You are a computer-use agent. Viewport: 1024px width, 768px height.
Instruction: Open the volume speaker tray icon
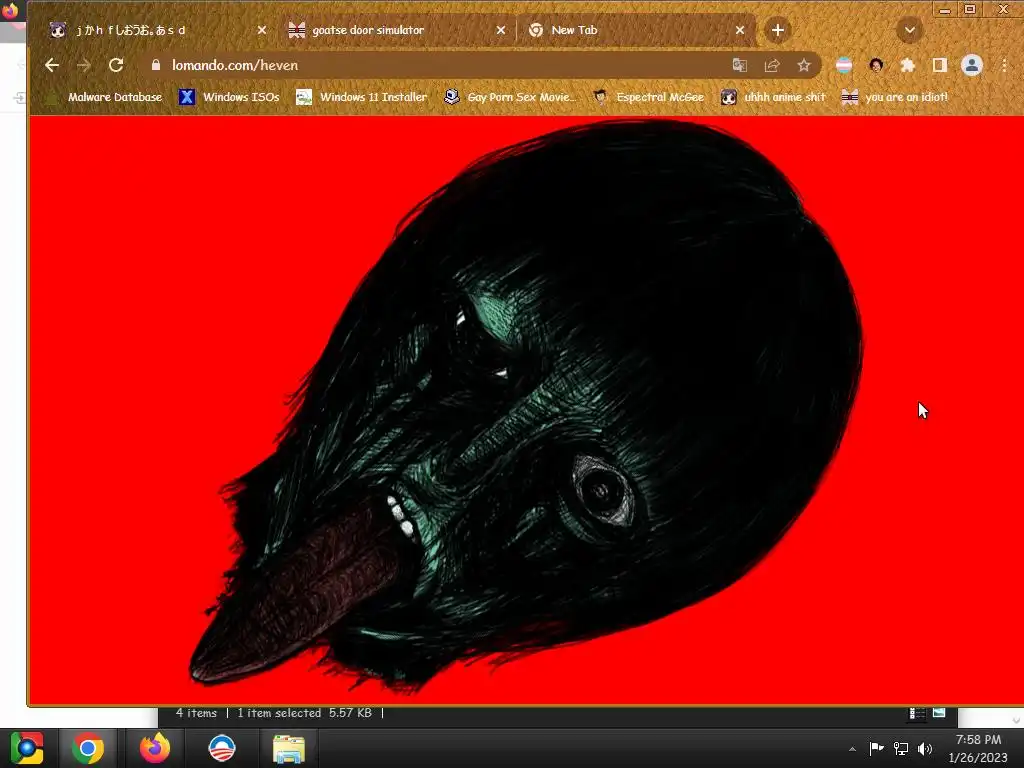point(925,748)
